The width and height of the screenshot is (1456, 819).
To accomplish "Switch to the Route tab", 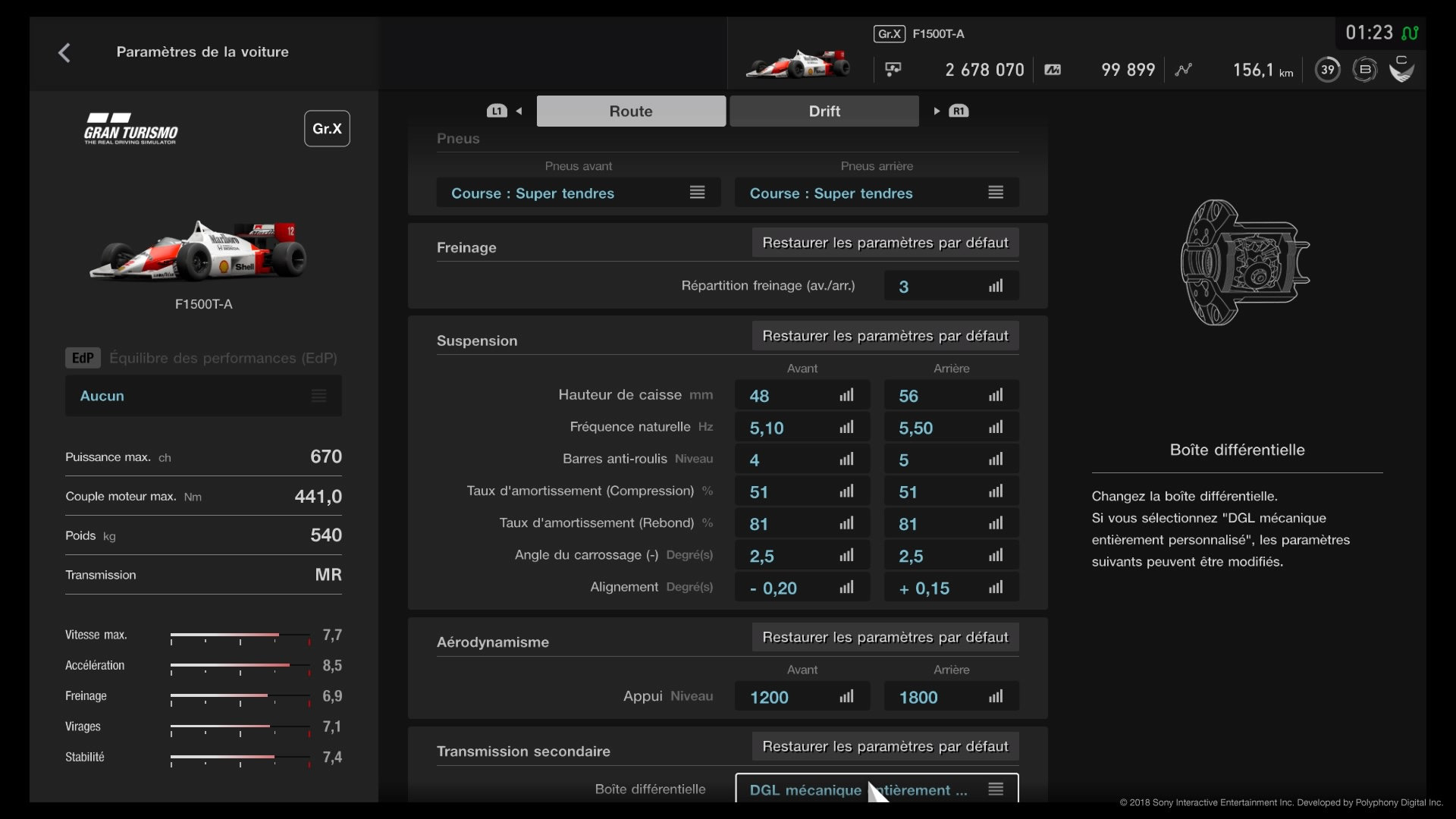I will coord(631,111).
